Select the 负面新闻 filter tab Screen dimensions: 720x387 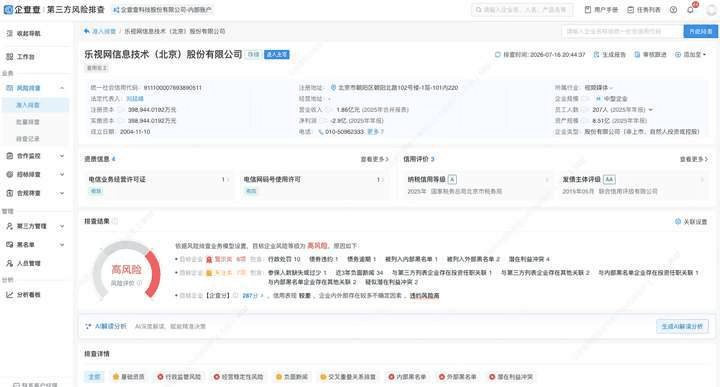(x=292, y=377)
